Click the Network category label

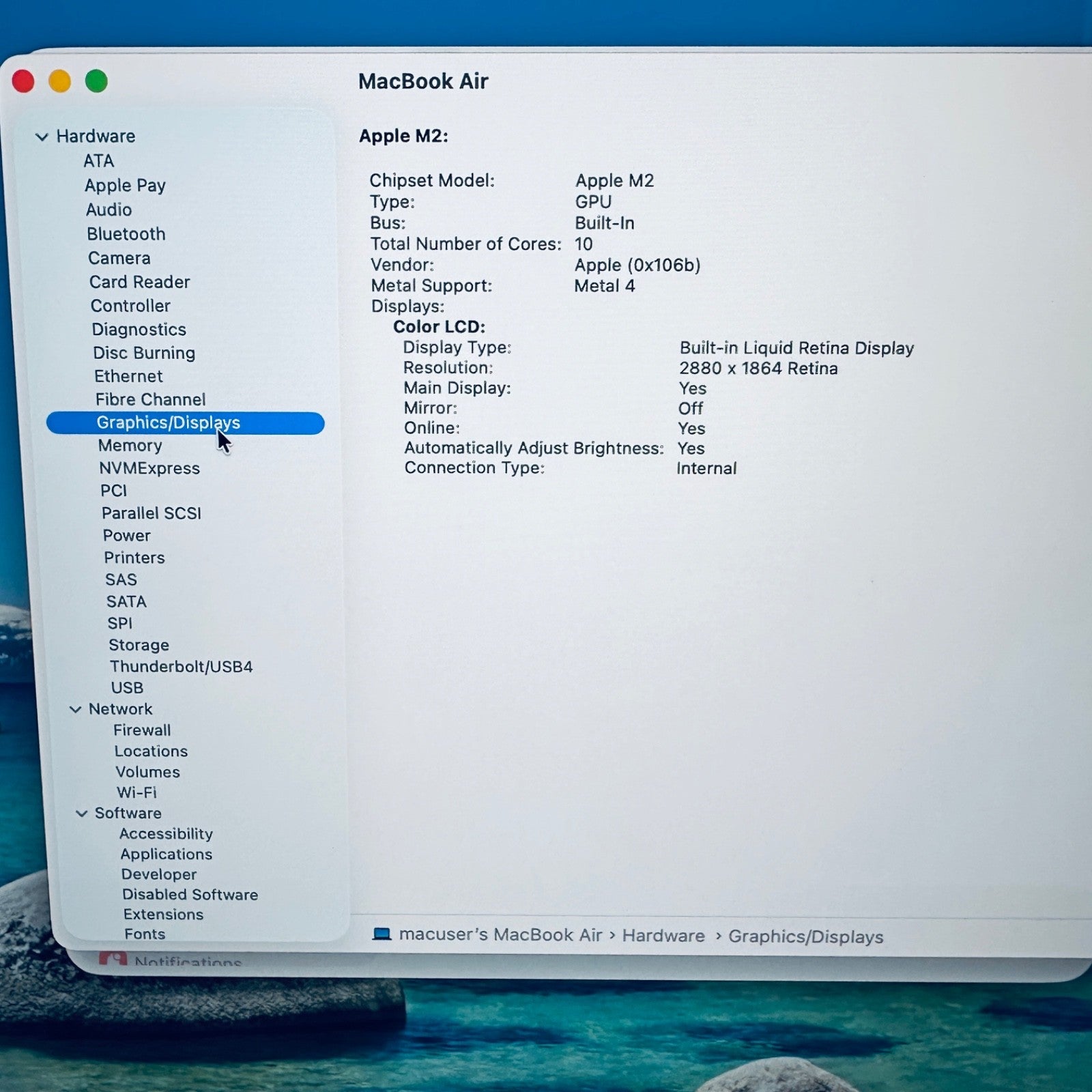click(x=121, y=709)
